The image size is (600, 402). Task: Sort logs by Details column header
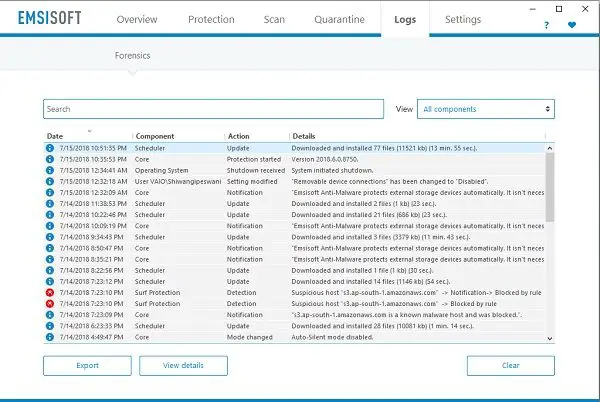(304, 136)
